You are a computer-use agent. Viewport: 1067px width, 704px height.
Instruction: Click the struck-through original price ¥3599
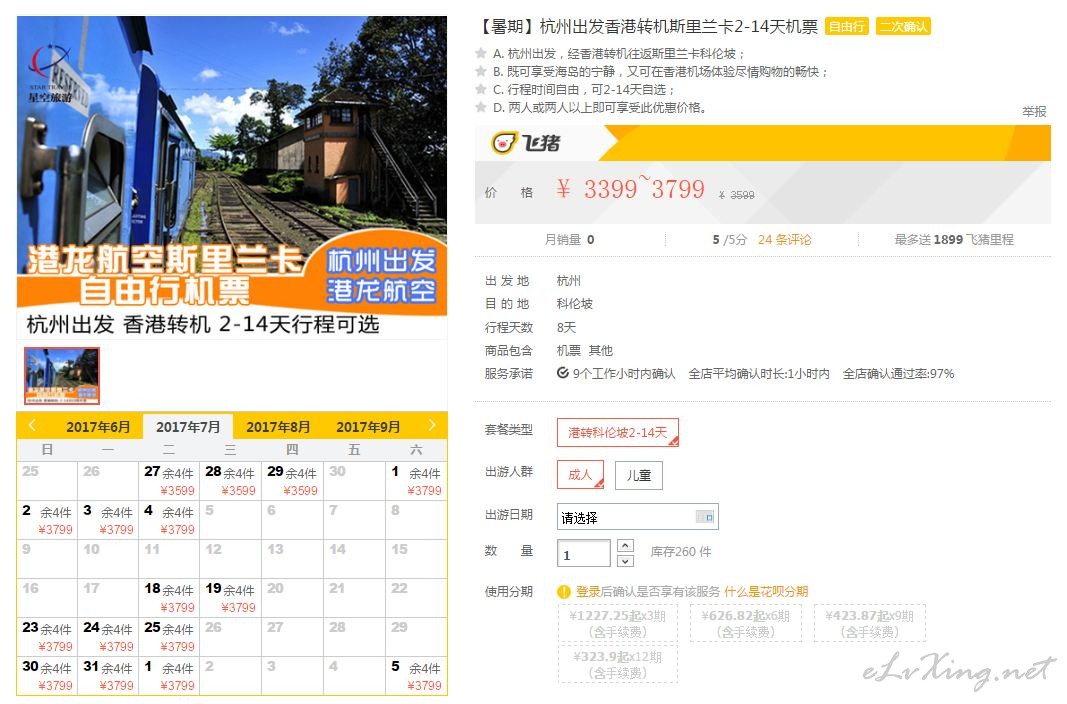pos(736,195)
